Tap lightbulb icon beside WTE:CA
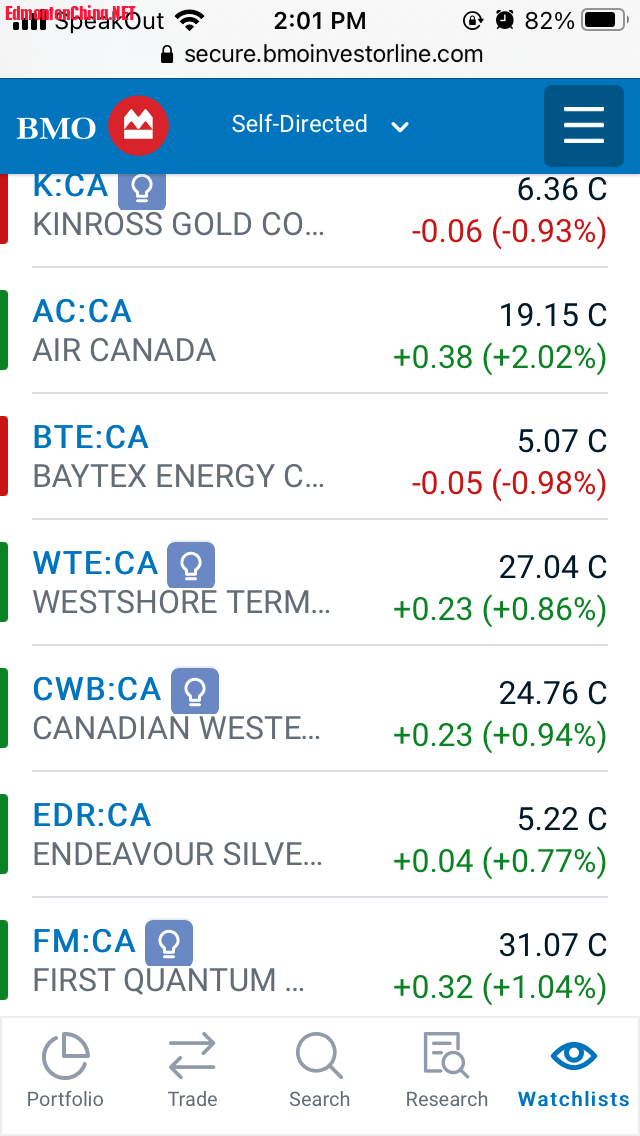The height and width of the screenshot is (1136, 640). click(x=190, y=565)
